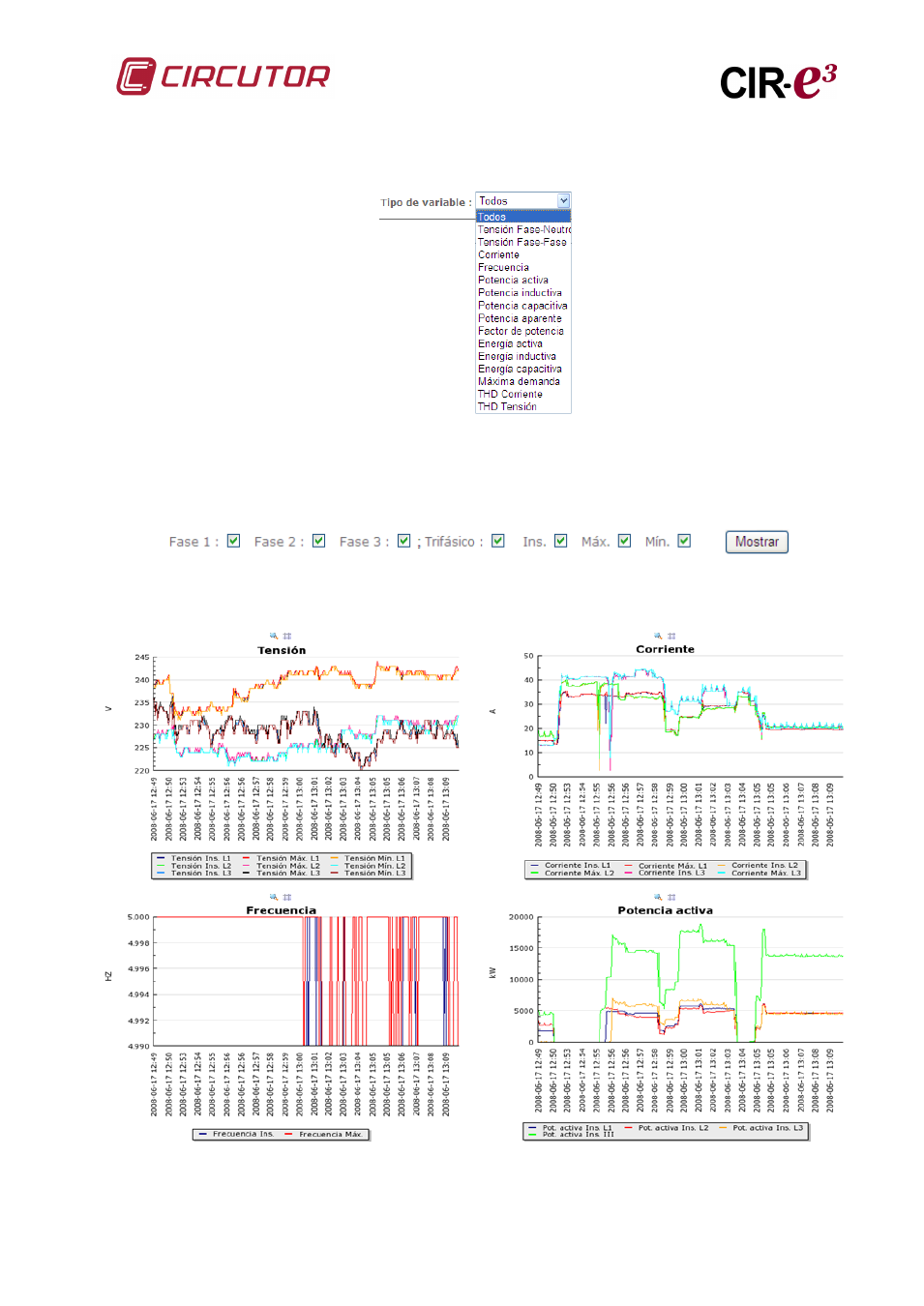Click the Frecuencia chart plot area
The height and width of the screenshot is (1306, 924).
[306, 981]
